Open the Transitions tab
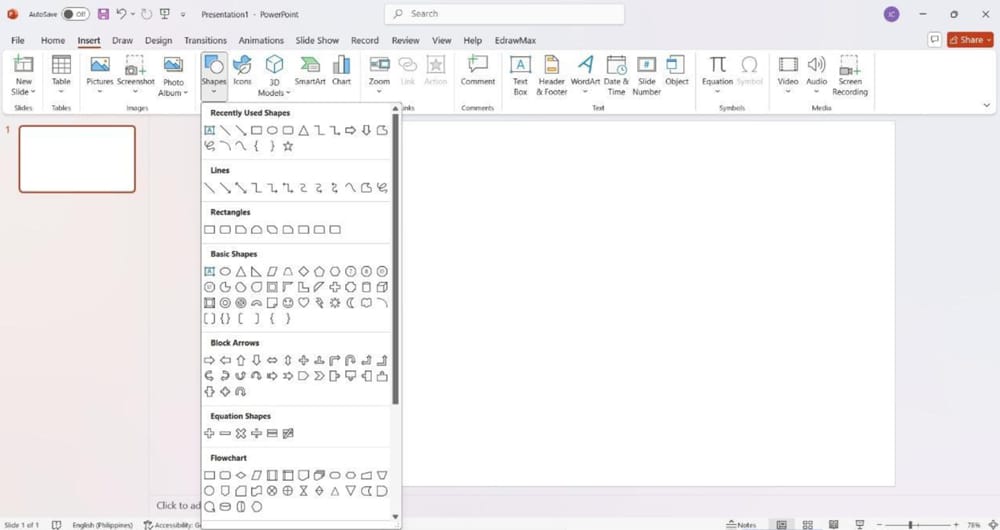 pos(205,40)
